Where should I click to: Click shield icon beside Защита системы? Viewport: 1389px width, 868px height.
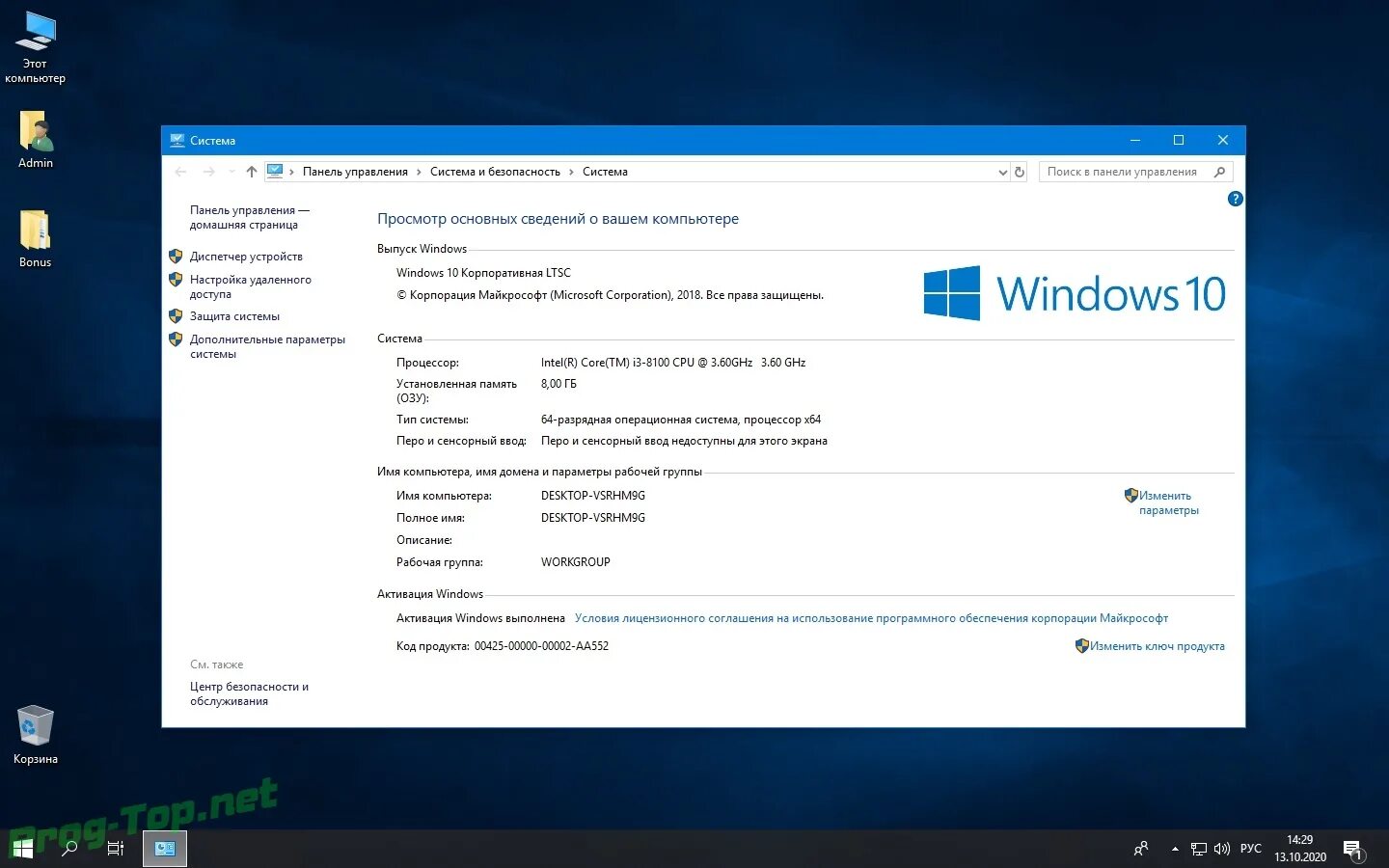tap(176, 316)
